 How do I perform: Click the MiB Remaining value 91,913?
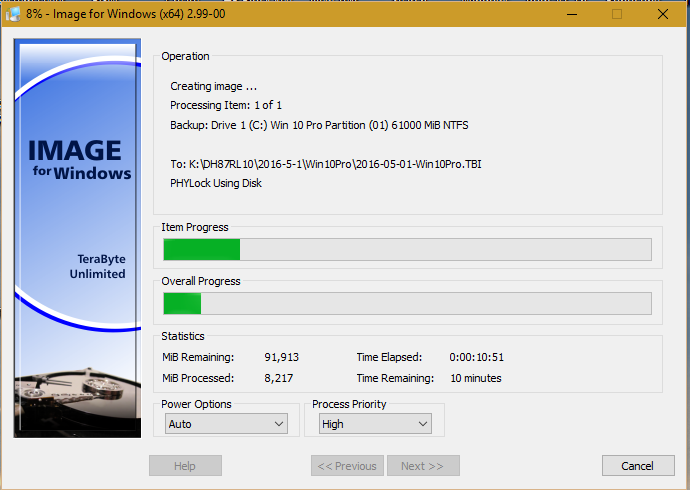tap(281, 357)
